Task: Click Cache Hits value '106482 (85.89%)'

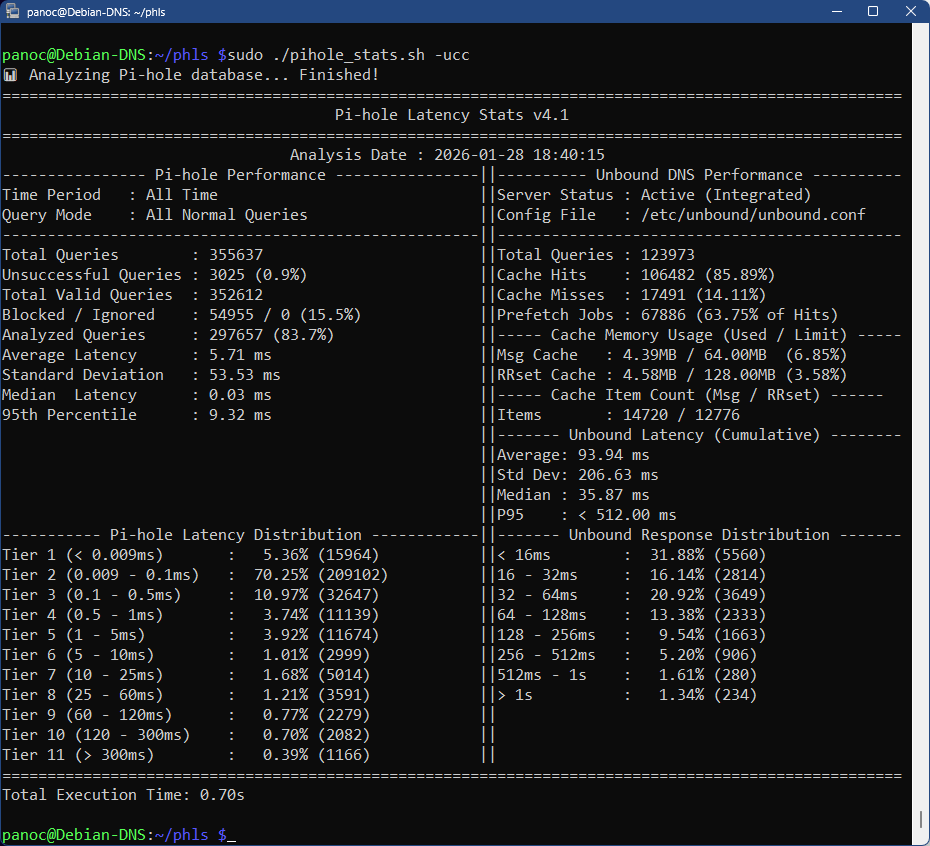Action: pyautogui.click(x=708, y=275)
